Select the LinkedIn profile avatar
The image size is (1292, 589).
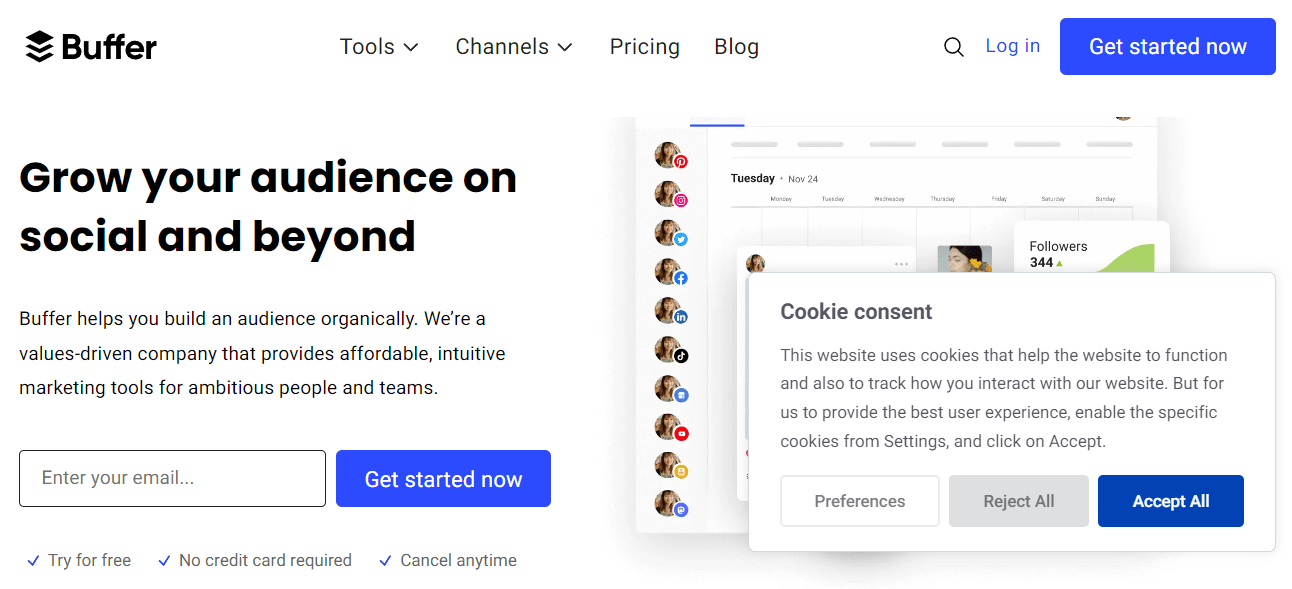pyautogui.click(x=669, y=312)
